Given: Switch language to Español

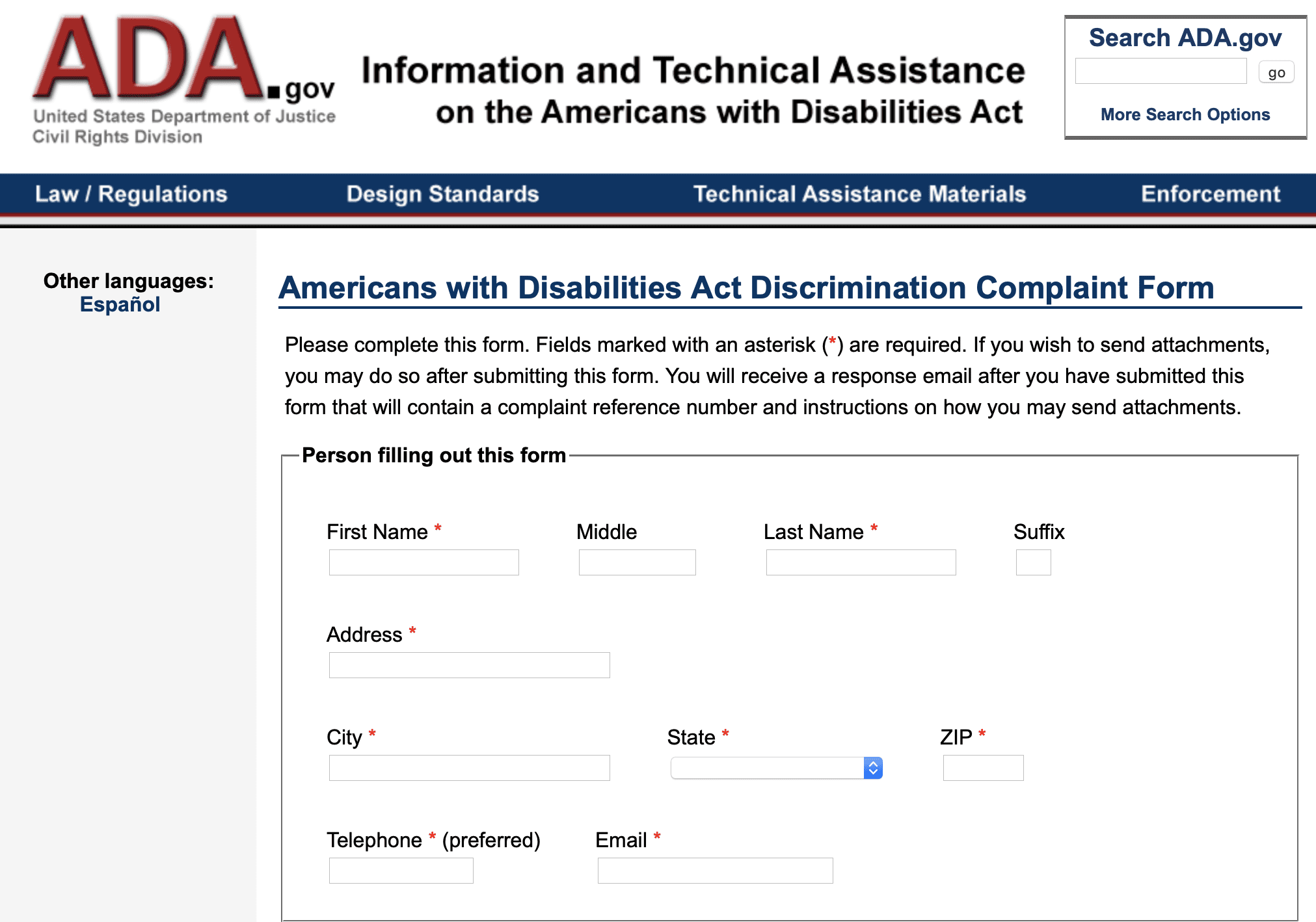Looking at the screenshot, I should click(120, 304).
